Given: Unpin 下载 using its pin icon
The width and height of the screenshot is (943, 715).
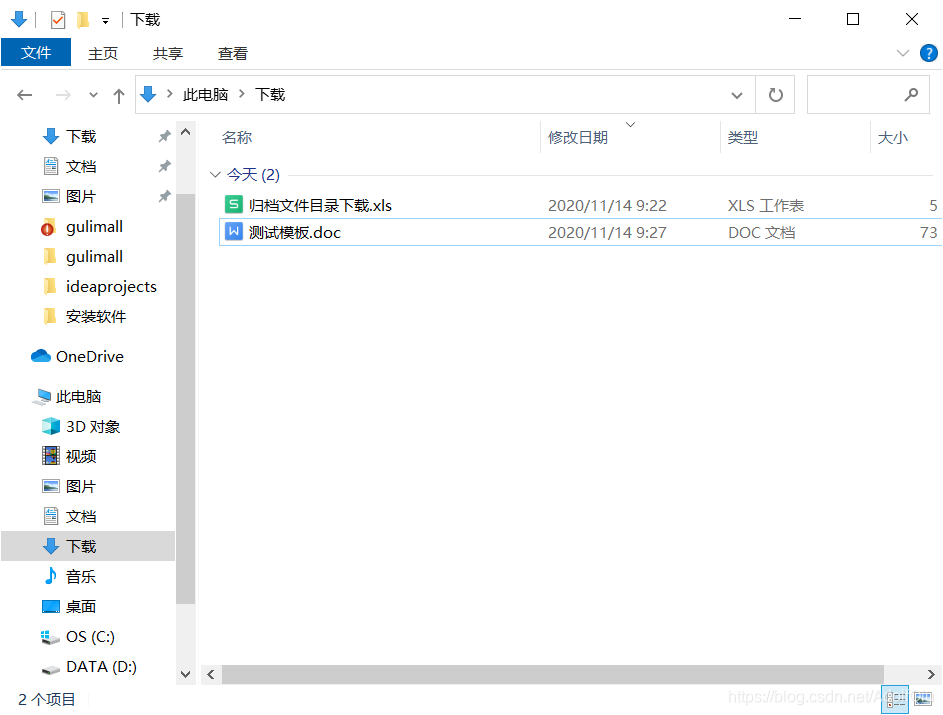Looking at the screenshot, I should (x=164, y=137).
